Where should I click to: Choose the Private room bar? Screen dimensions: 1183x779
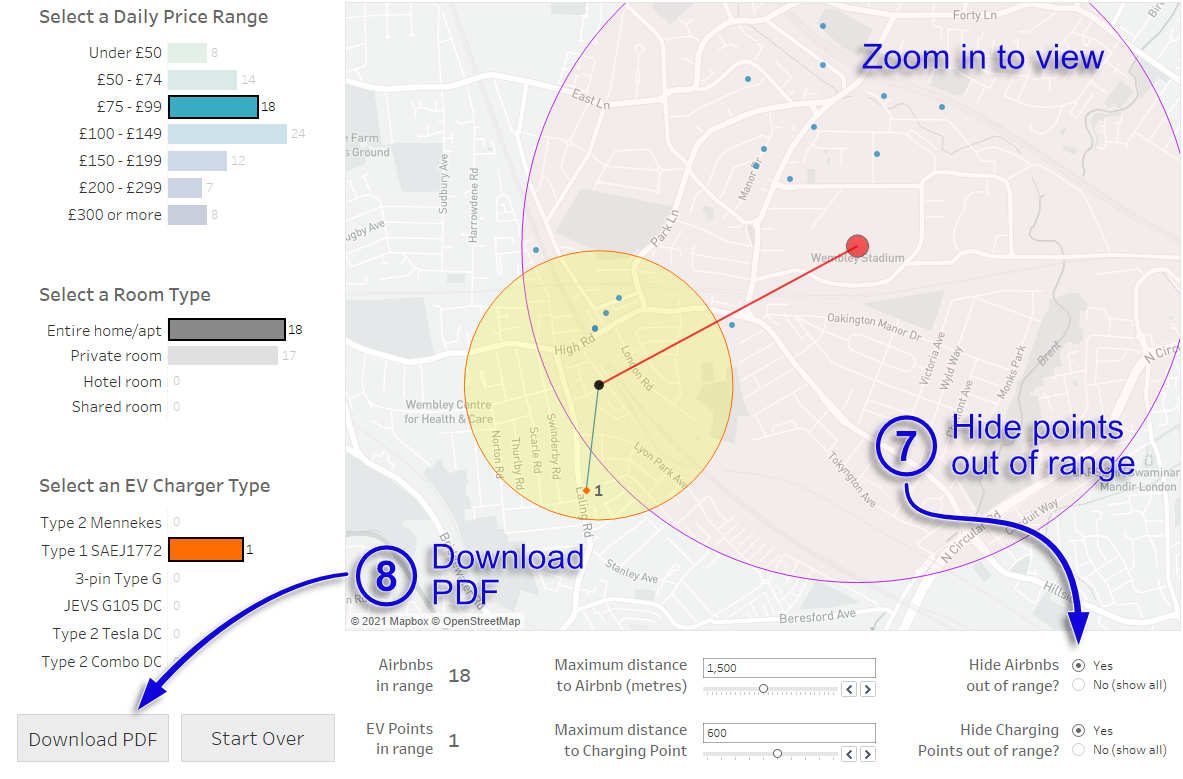point(222,356)
